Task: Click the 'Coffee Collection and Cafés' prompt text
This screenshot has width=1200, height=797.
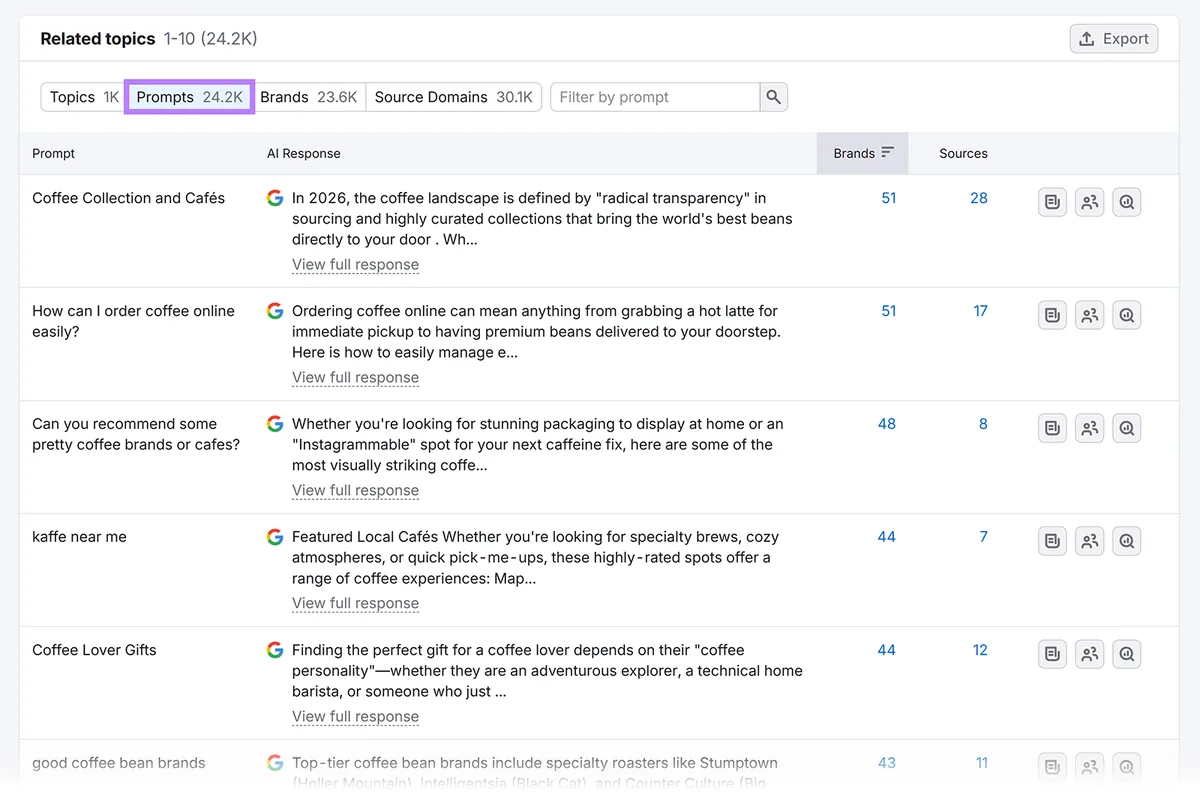Action: (x=128, y=198)
